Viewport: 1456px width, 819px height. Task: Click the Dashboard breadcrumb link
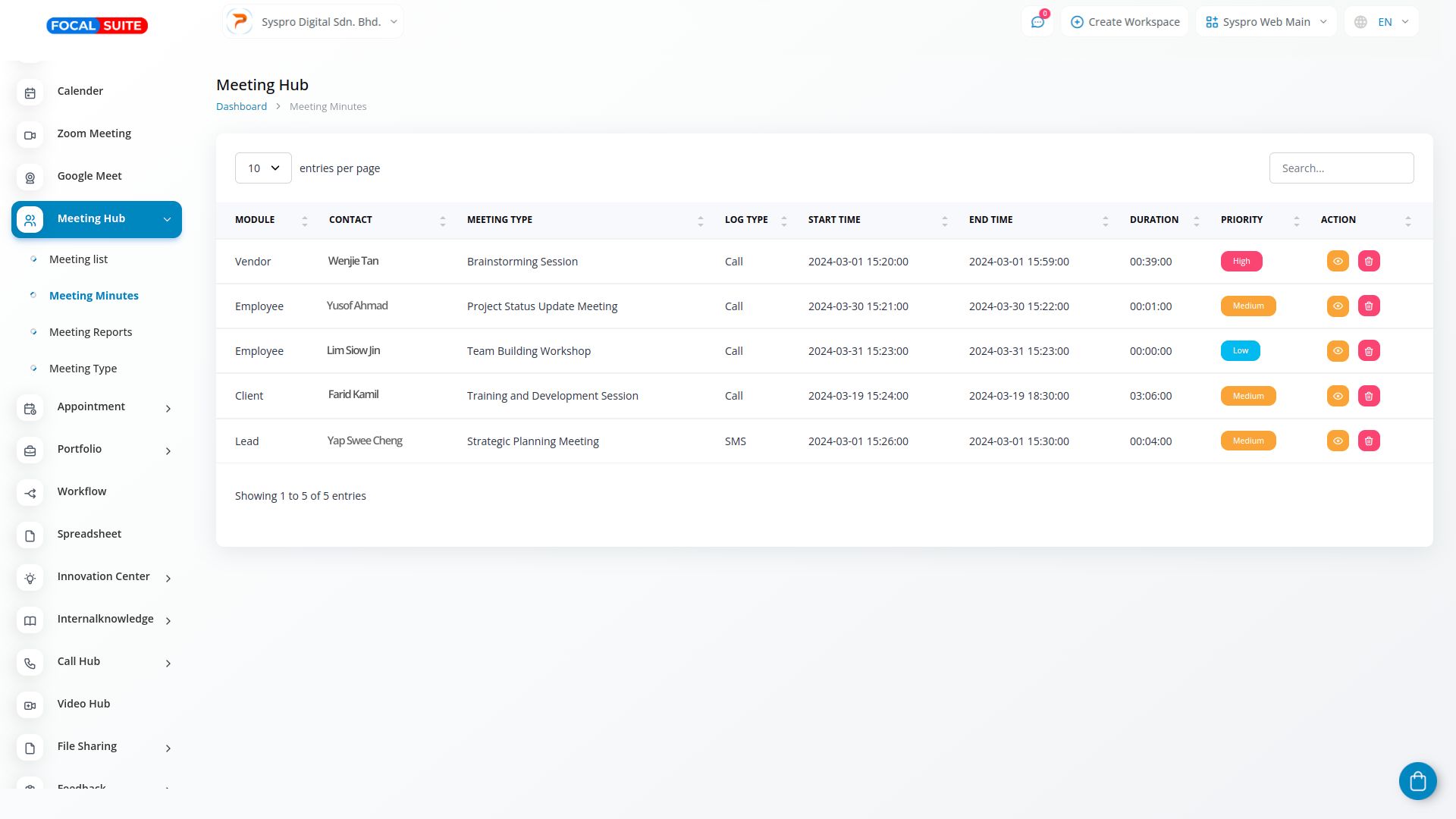(241, 106)
